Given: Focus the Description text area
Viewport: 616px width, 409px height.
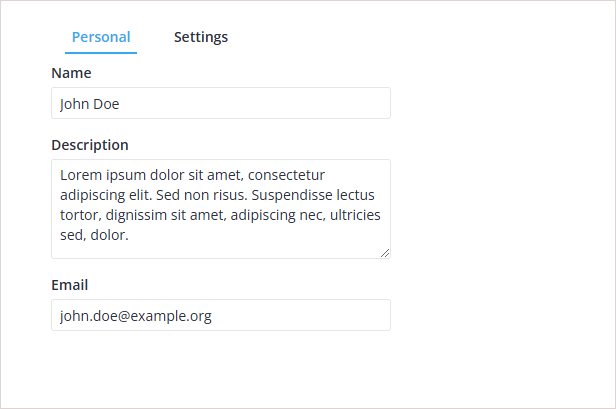Looking at the screenshot, I should pyautogui.click(x=220, y=248).
